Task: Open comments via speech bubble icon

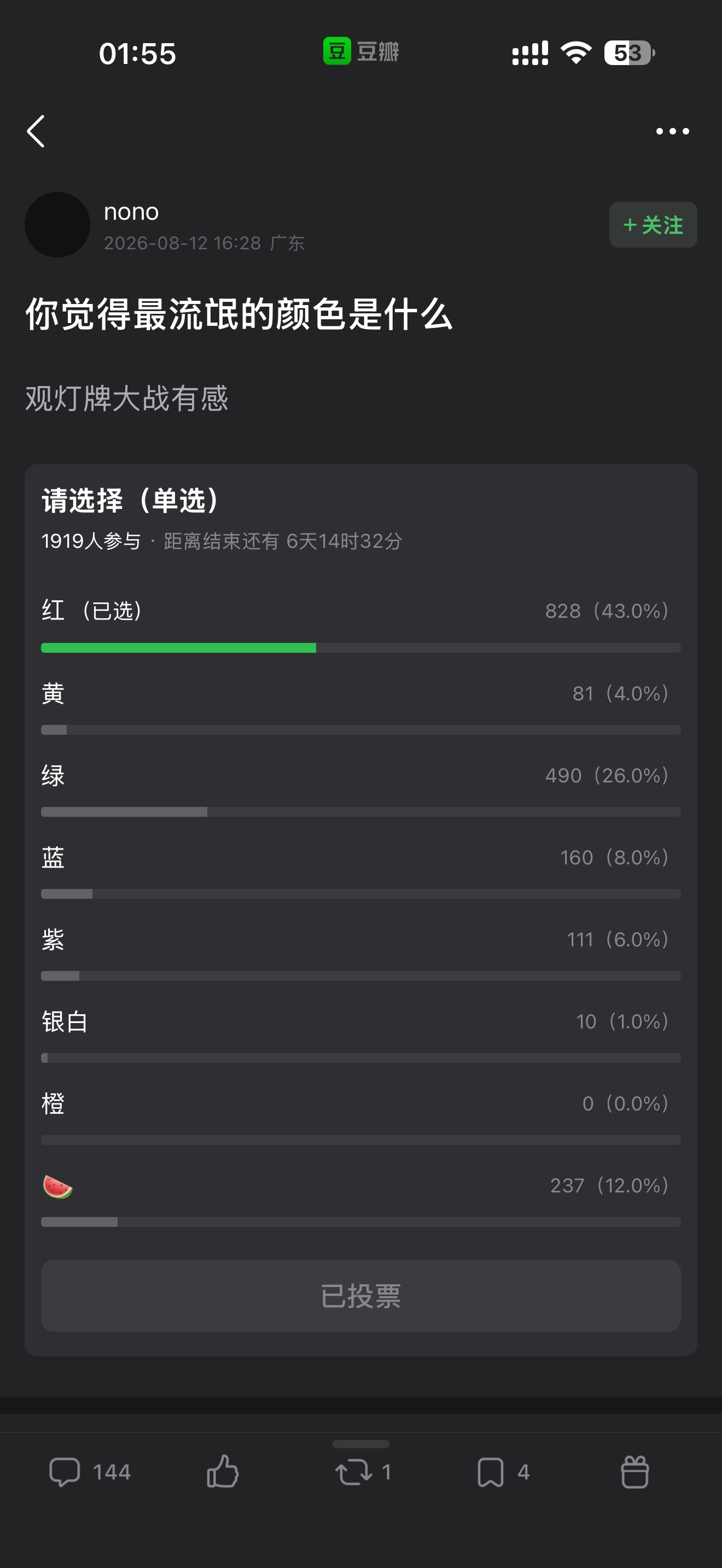Action: [65, 1472]
